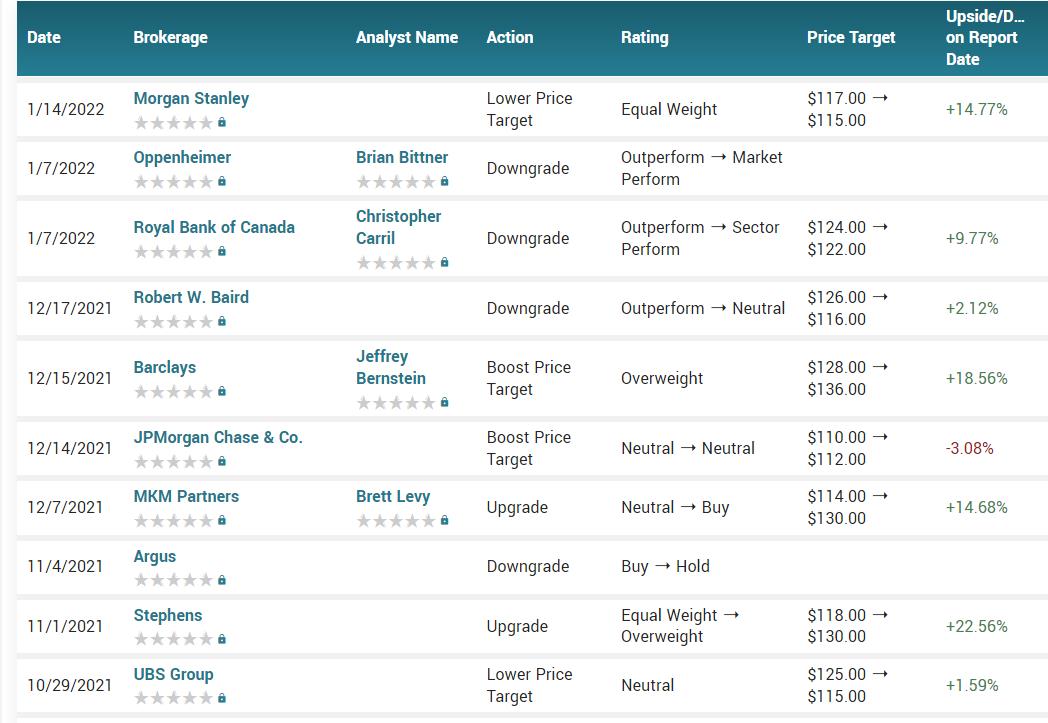1048x723 pixels.
Task: Select the 1/14/2022 date cell
Action: [x=66, y=110]
